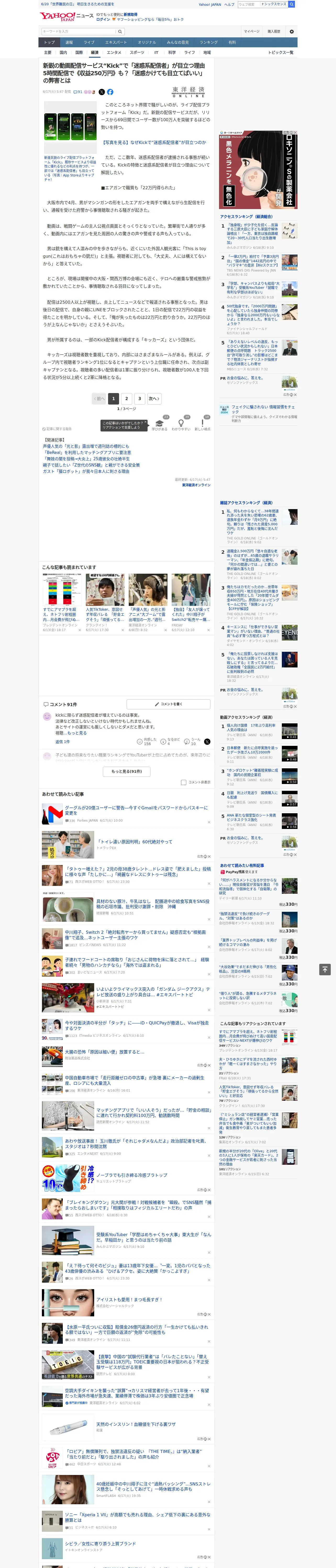Click the Yahoo! JAPAN logo
This screenshot has width=336, height=1568.
pos(57,16)
